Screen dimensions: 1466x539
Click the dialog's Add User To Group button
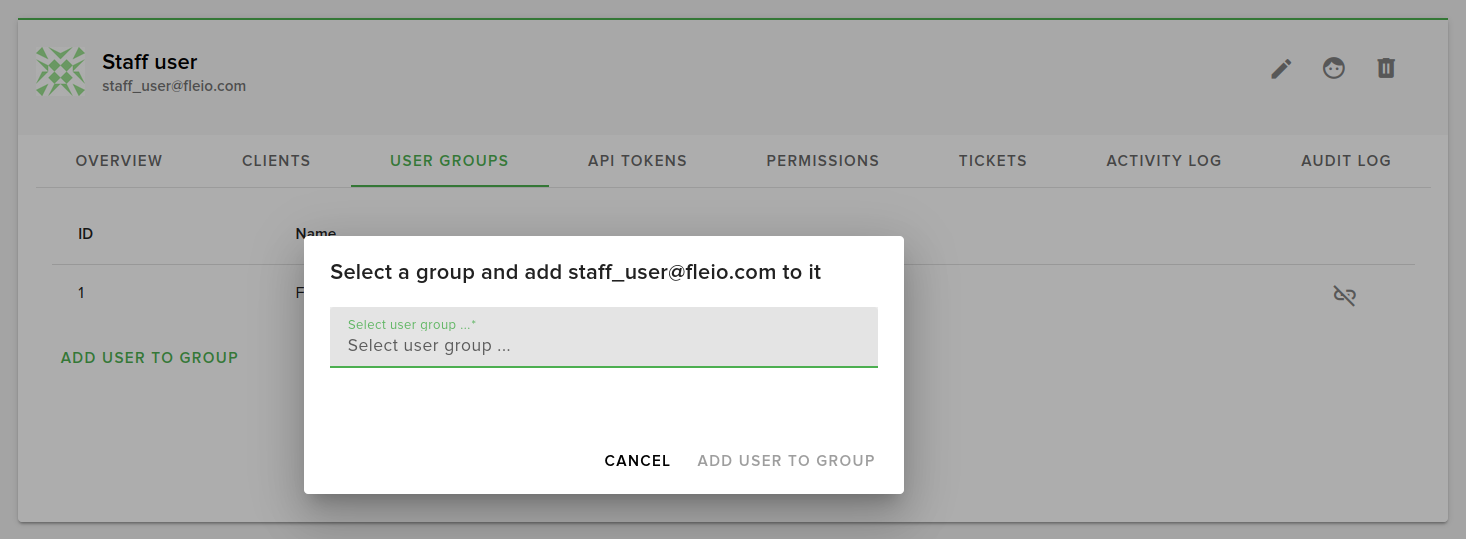[x=785, y=461]
